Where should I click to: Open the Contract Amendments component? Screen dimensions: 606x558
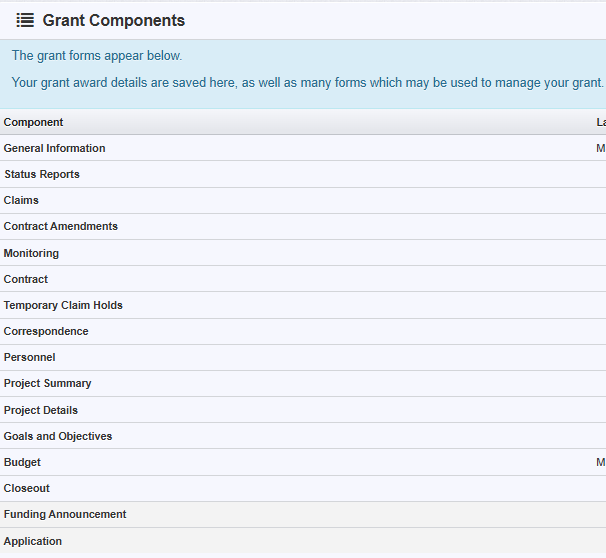coord(61,226)
